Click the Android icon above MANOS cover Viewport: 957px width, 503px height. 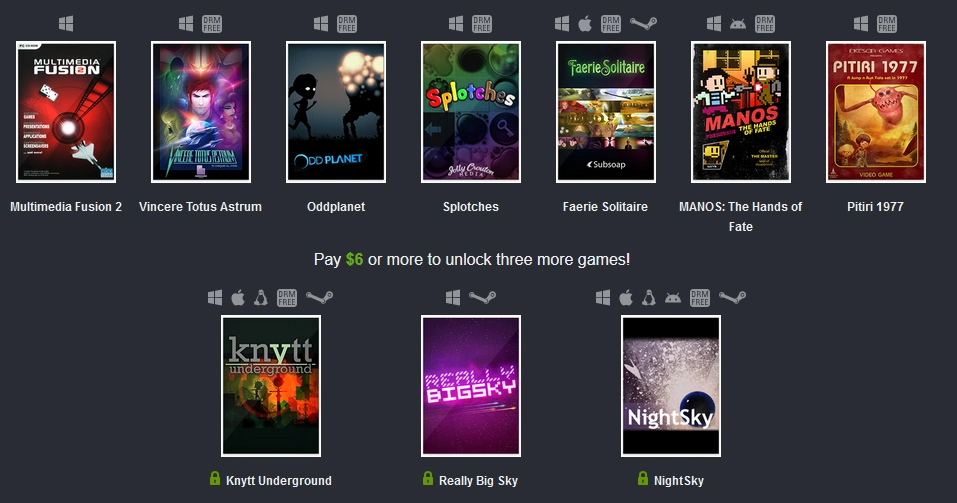738,24
